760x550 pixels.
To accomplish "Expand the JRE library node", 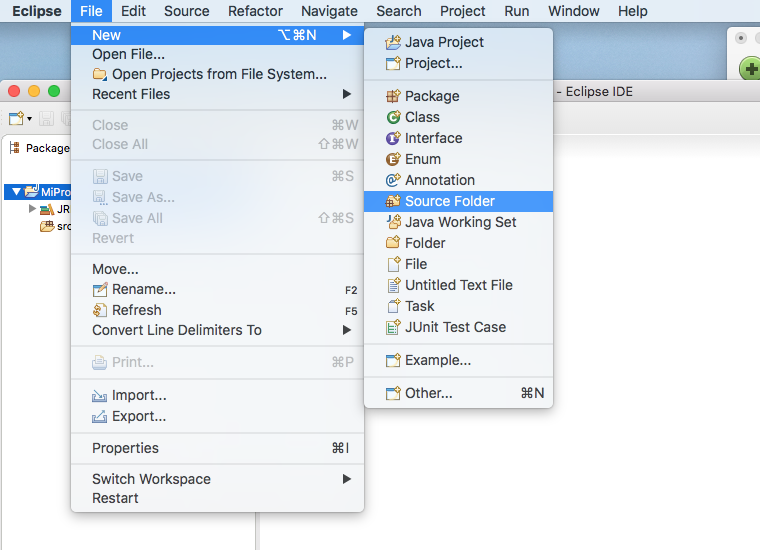I will pos(33,209).
